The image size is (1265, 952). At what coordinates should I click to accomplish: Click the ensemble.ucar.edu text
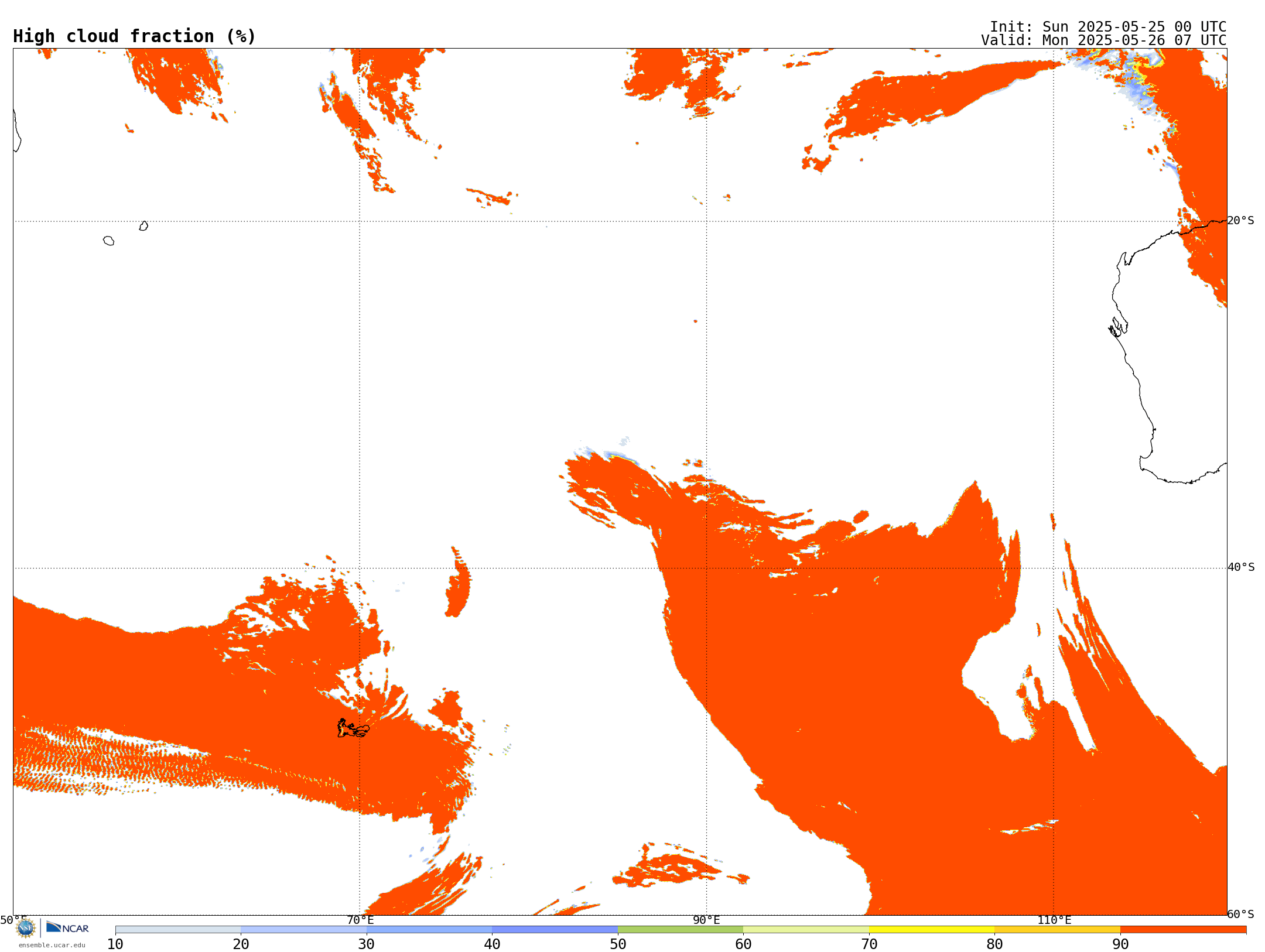pos(52,945)
